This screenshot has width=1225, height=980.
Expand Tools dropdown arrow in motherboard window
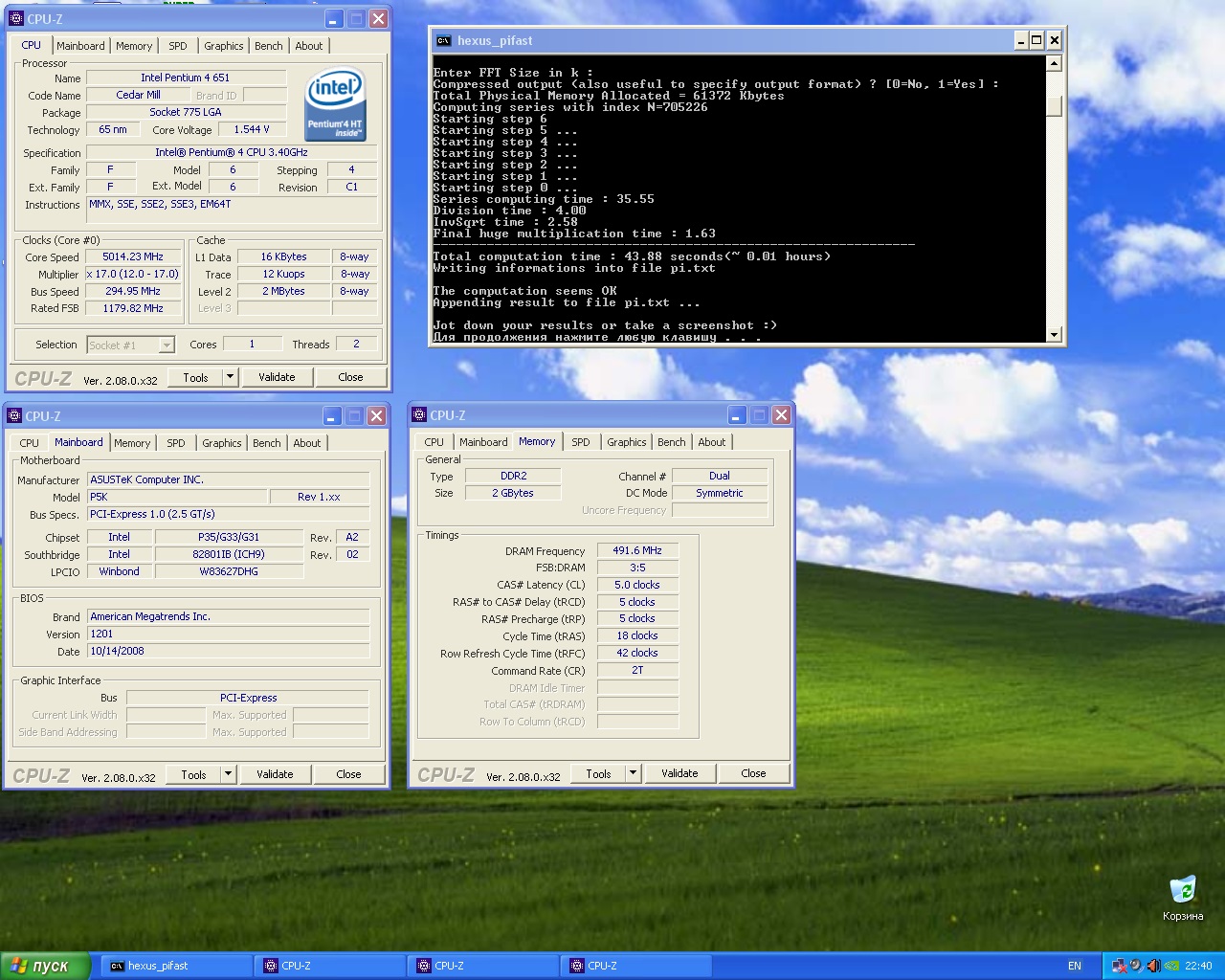click(228, 774)
